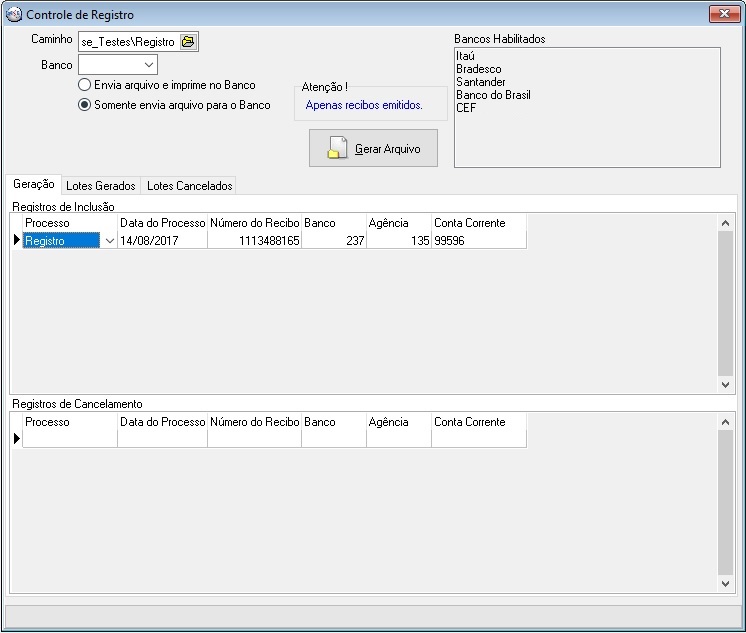The image size is (746, 633).
Task: Click the app icon in the title bar
Action: [x=13, y=15]
